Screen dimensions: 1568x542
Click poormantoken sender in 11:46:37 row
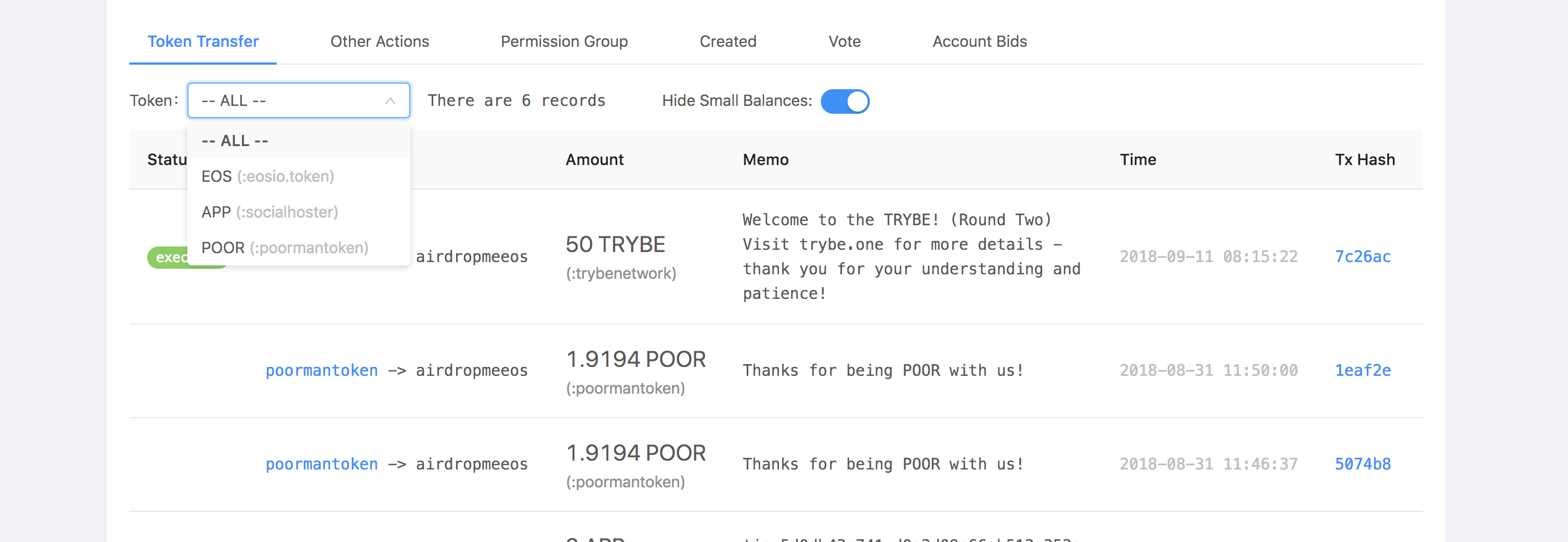click(321, 464)
